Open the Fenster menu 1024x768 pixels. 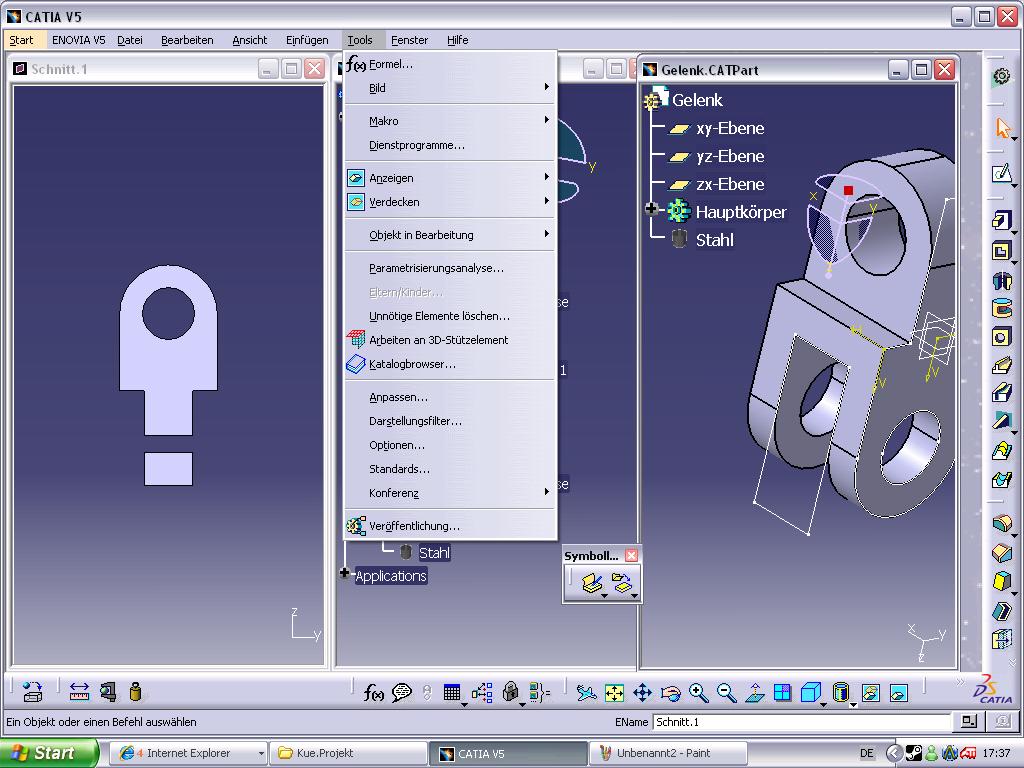point(409,40)
